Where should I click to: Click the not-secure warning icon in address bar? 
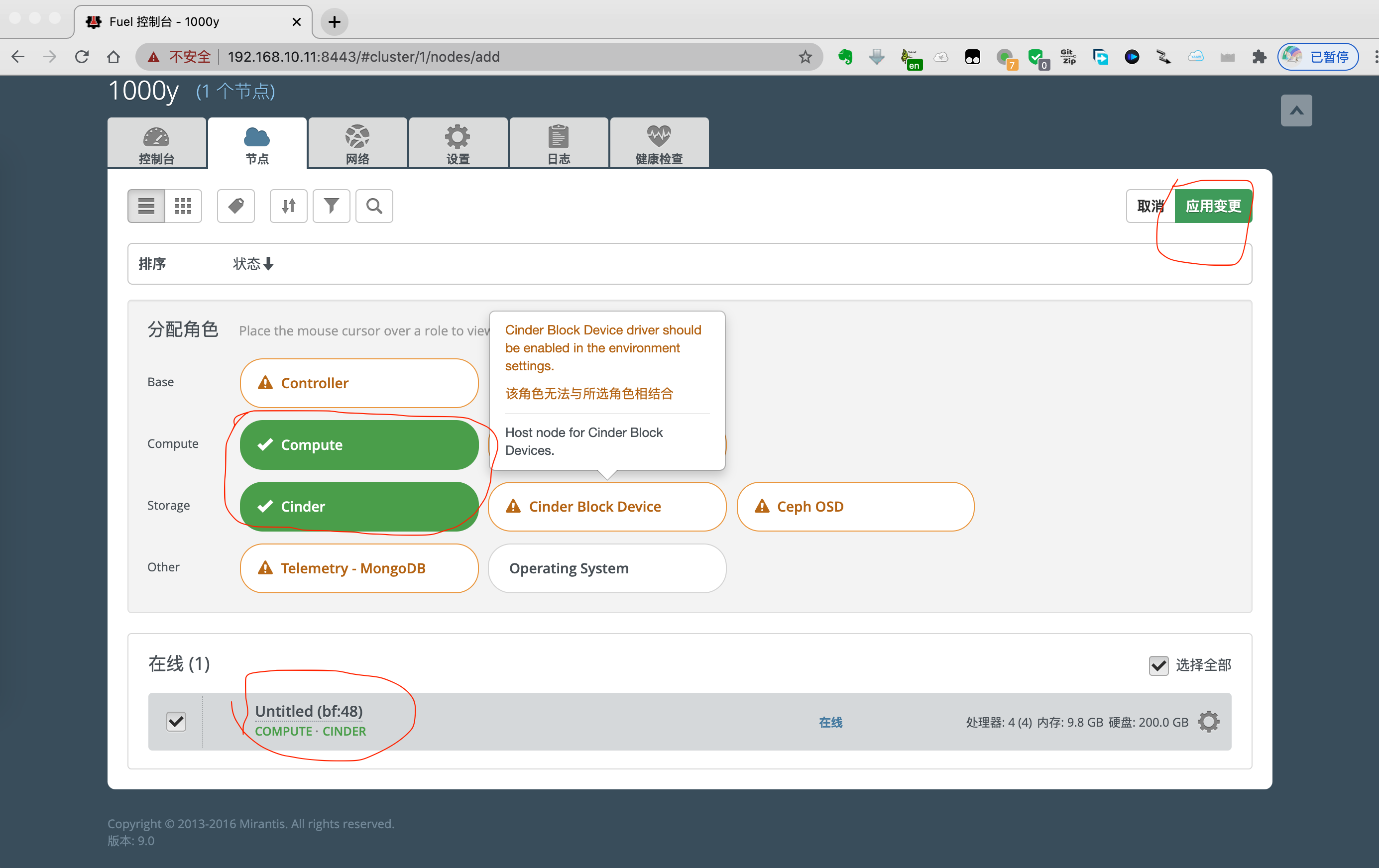(x=153, y=57)
